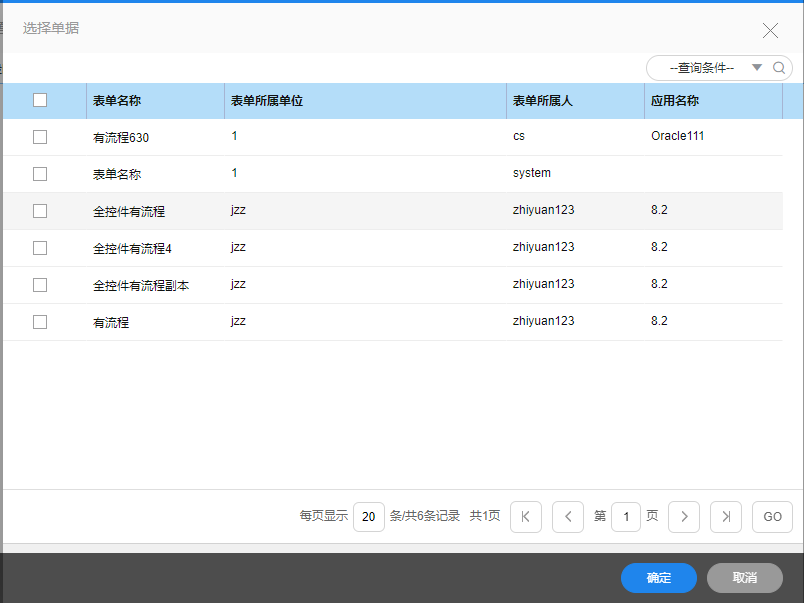Sort by 表单名称 column header
Screen dimensions: 804x603
tap(117, 101)
